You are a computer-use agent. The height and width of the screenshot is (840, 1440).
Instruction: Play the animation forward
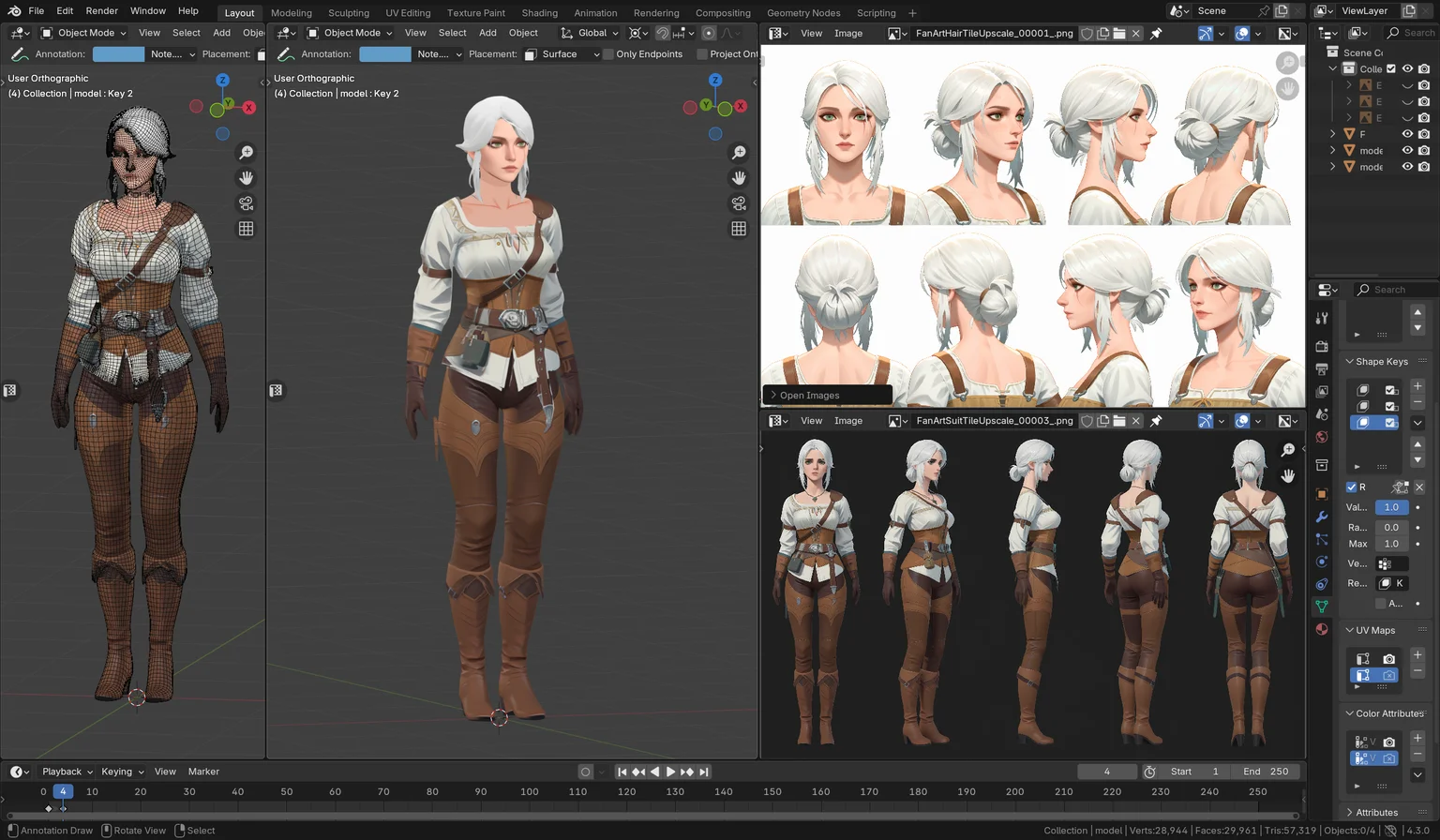(x=670, y=772)
